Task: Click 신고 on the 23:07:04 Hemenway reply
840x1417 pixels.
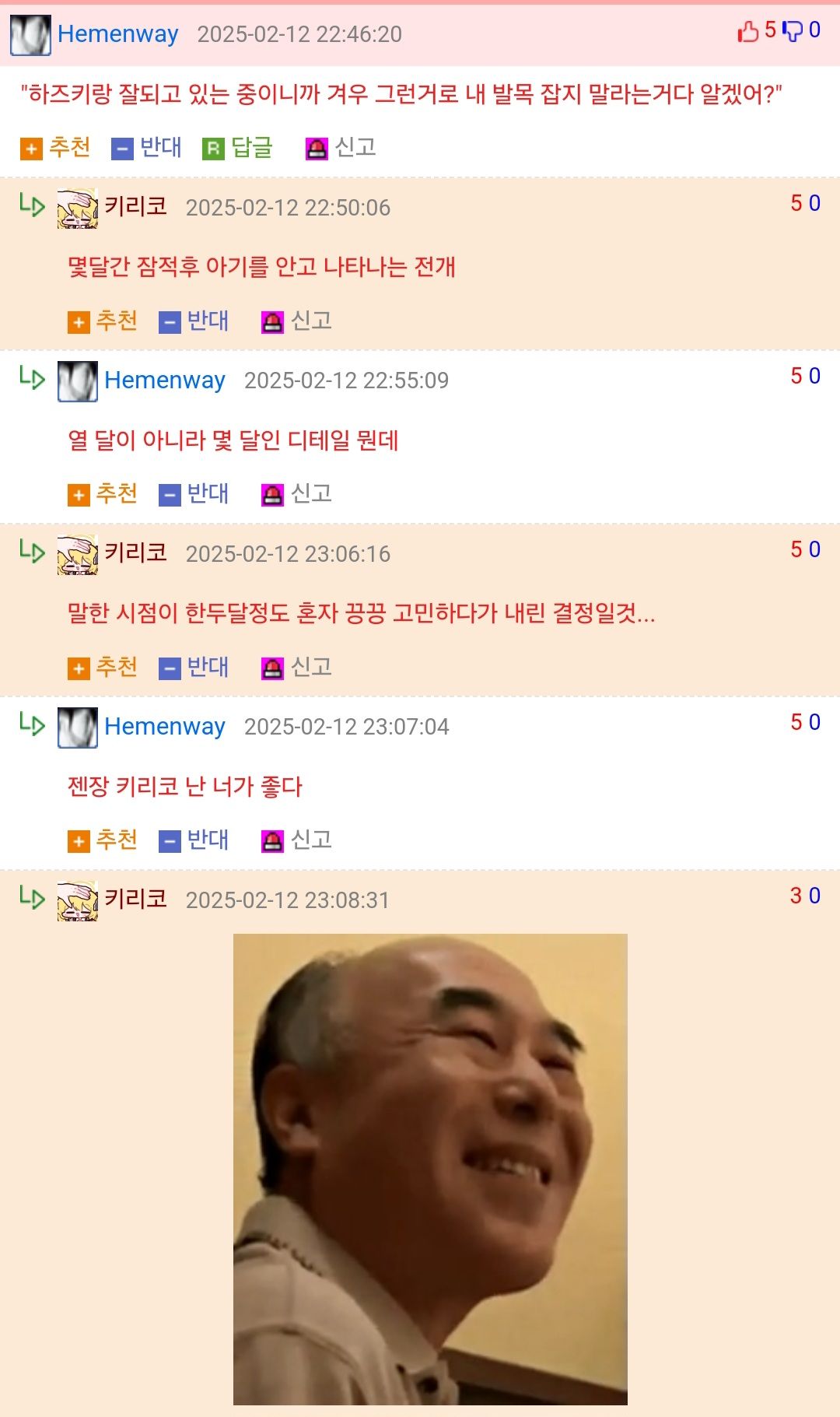Action: point(296,840)
